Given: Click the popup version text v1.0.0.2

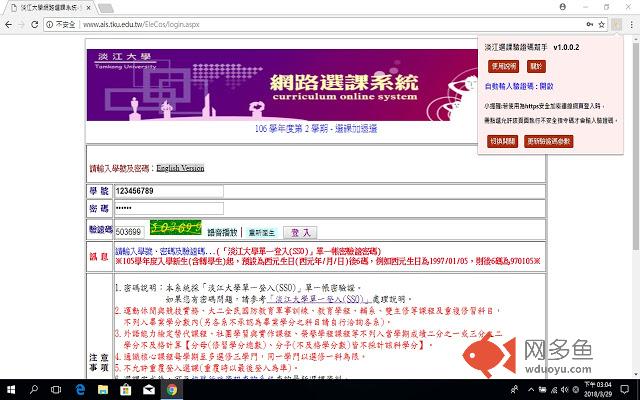Looking at the screenshot, I should pyautogui.click(x=566, y=47).
